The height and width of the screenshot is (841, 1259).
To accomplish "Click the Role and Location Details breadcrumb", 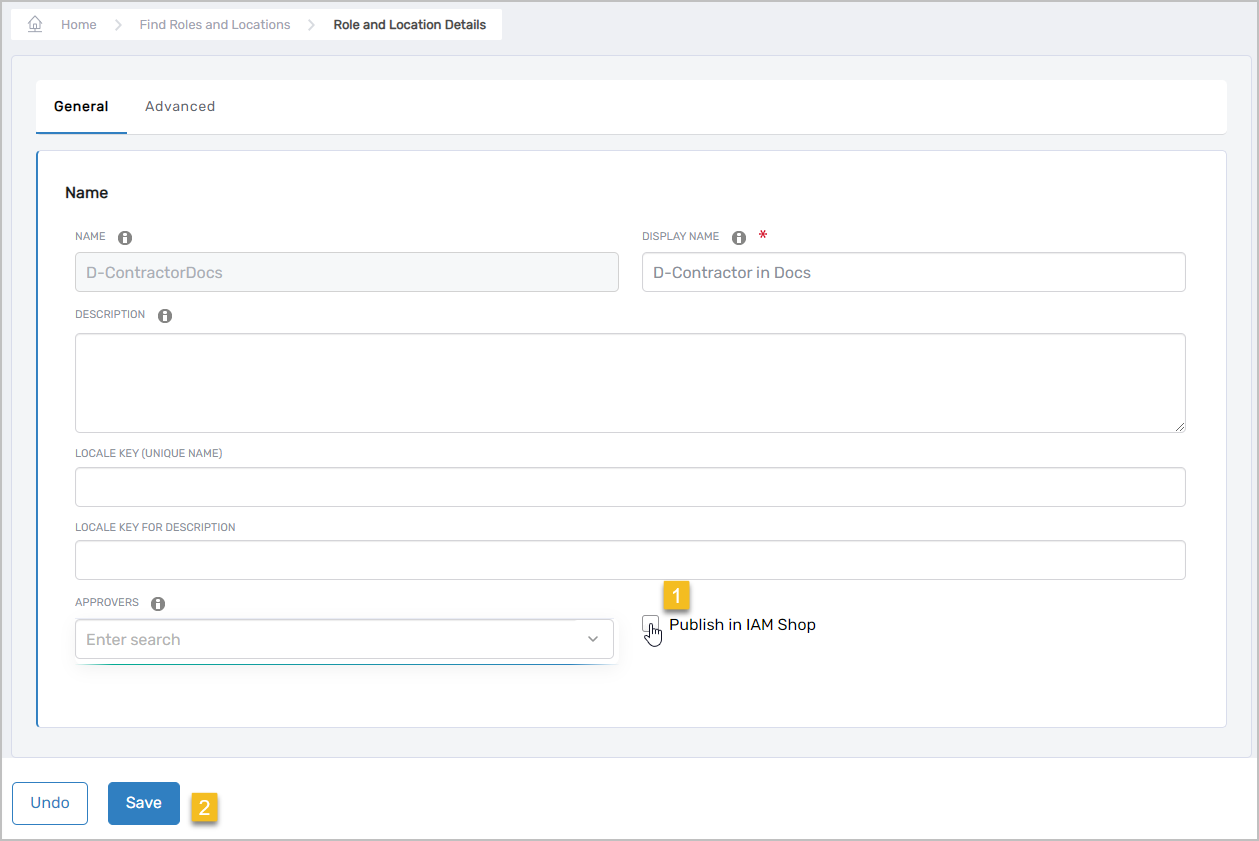I will 410,24.
